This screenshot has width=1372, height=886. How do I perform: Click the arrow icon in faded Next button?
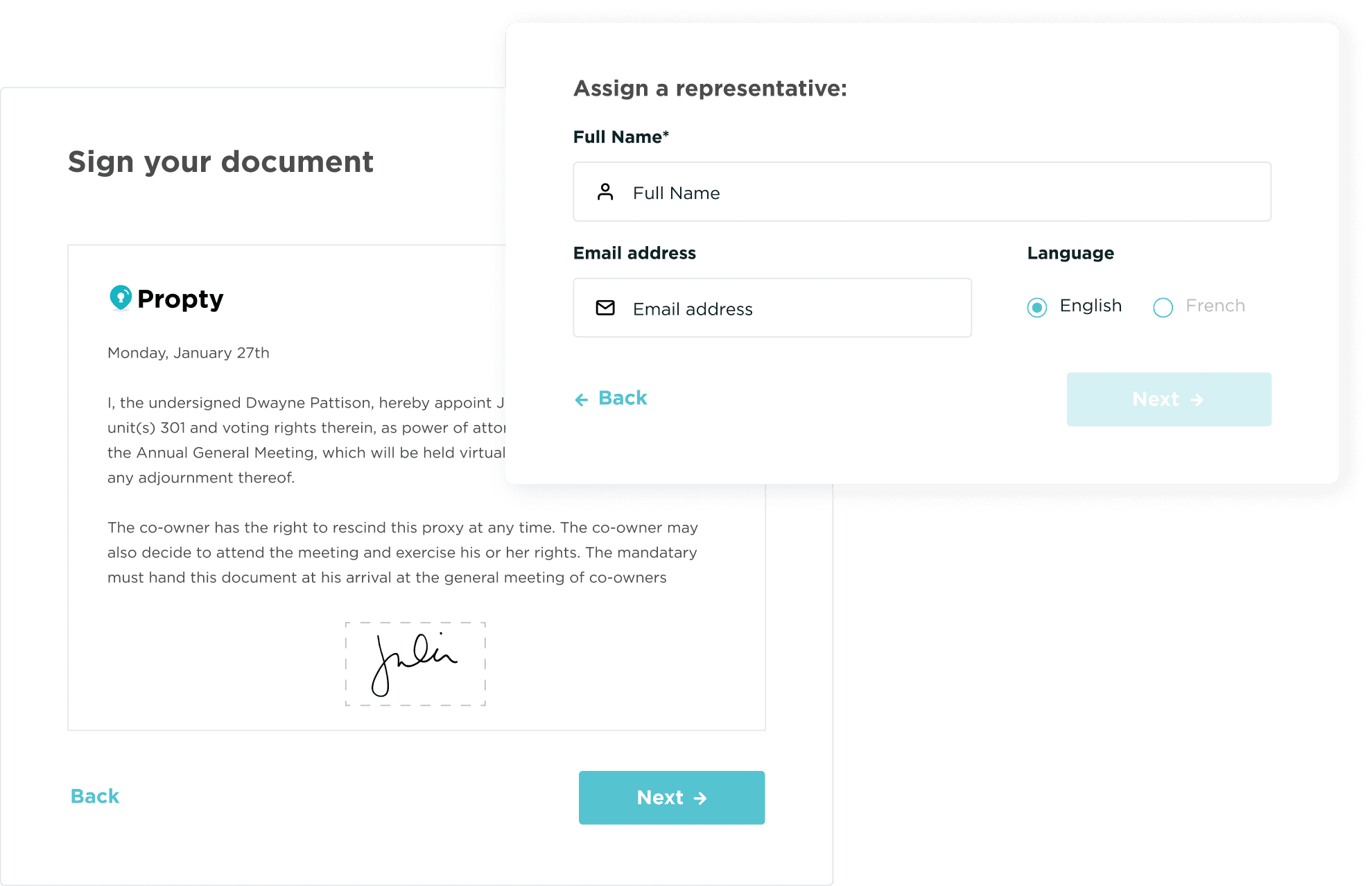click(x=1197, y=400)
